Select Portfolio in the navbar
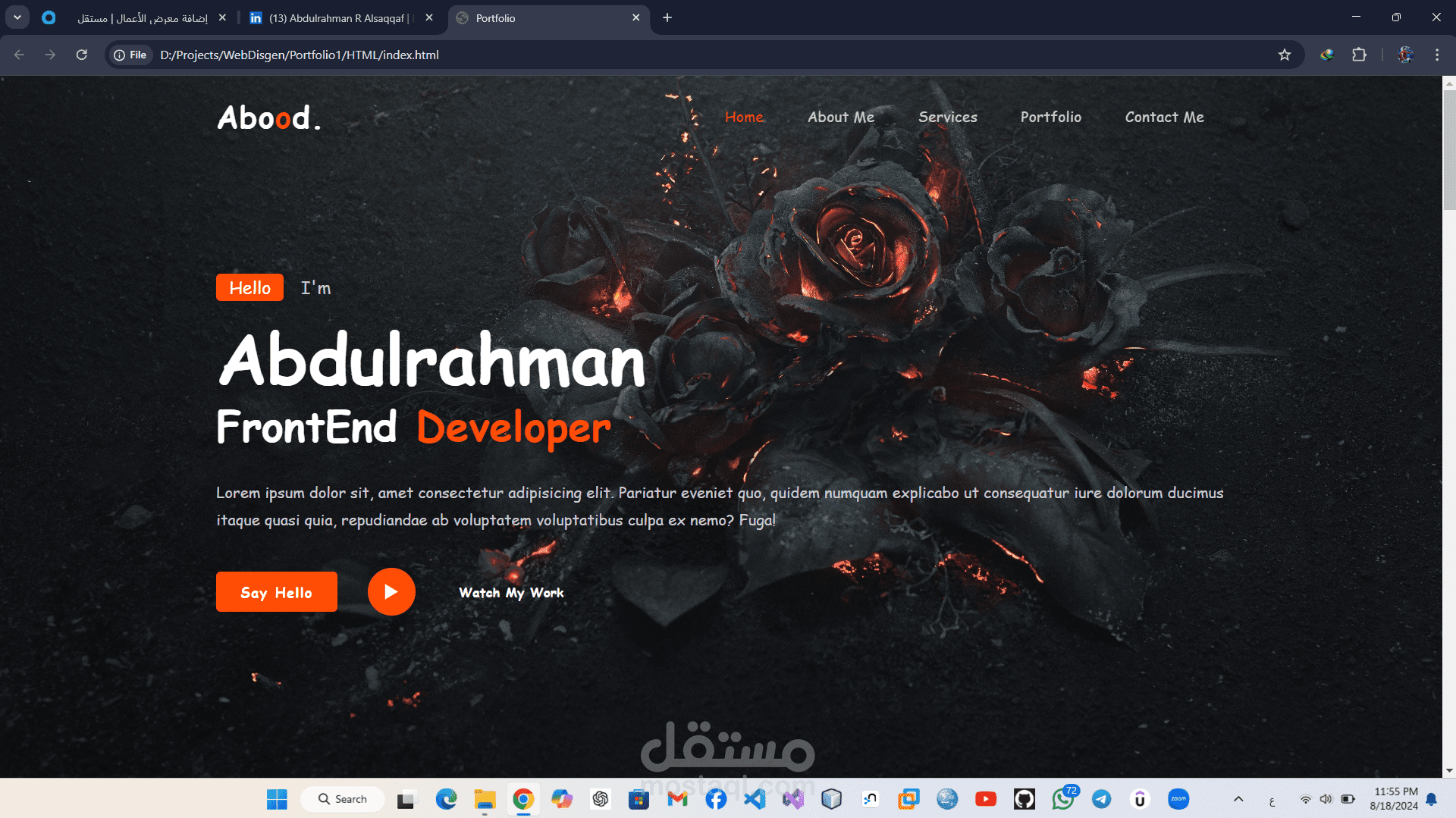This screenshot has width=1456, height=818. 1051,118
